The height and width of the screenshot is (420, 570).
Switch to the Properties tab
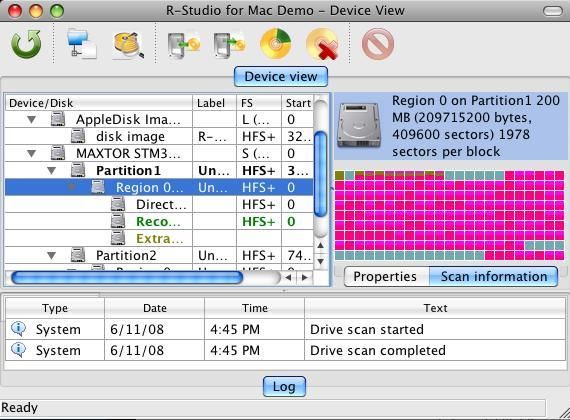click(386, 276)
